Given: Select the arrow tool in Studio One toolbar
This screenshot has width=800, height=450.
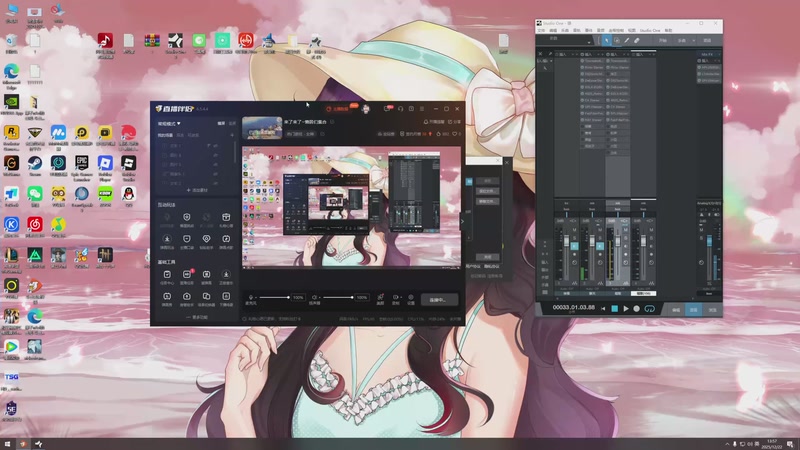Looking at the screenshot, I should tap(606, 40).
